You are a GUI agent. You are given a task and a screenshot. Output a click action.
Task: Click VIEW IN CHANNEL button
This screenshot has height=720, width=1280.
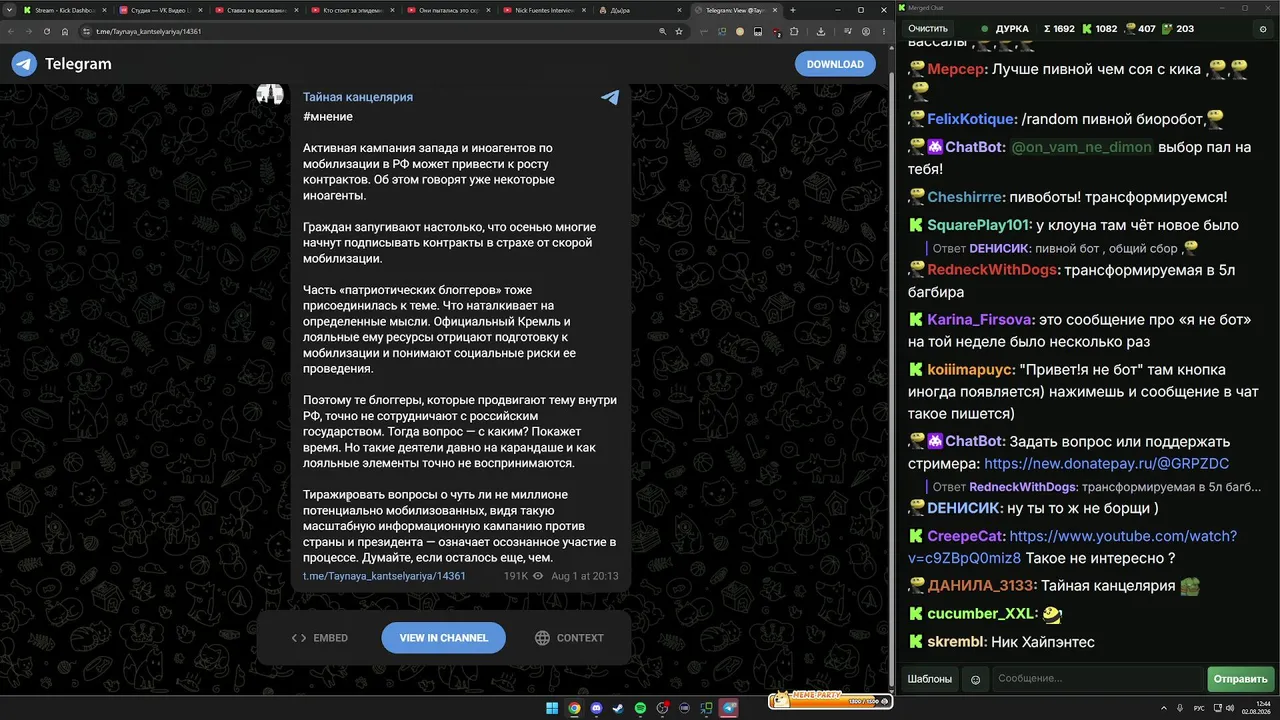pos(444,638)
